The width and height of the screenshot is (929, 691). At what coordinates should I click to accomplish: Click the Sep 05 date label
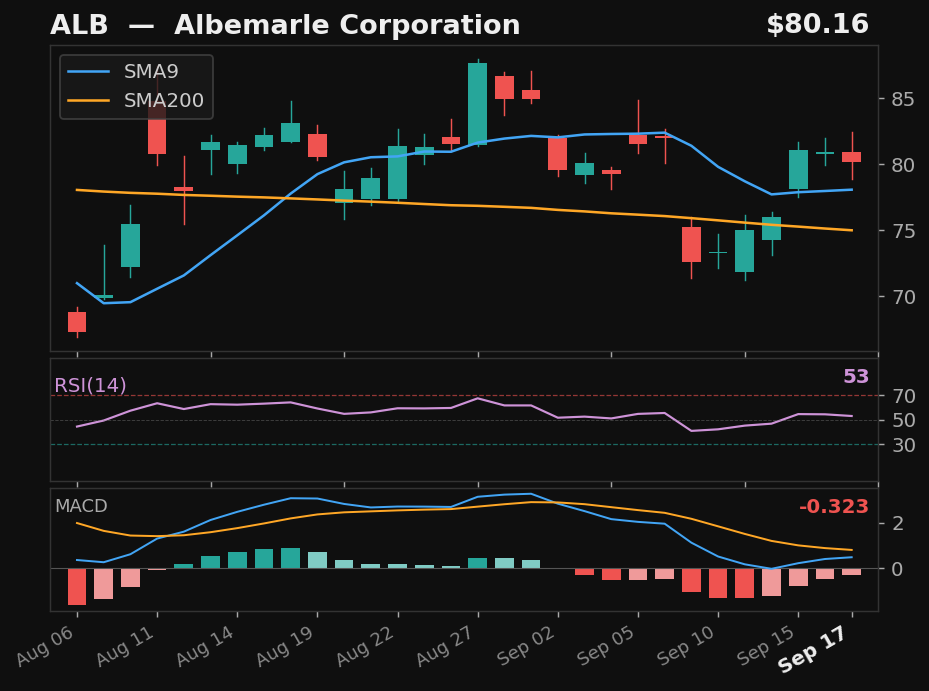pyautogui.click(x=606, y=645)
